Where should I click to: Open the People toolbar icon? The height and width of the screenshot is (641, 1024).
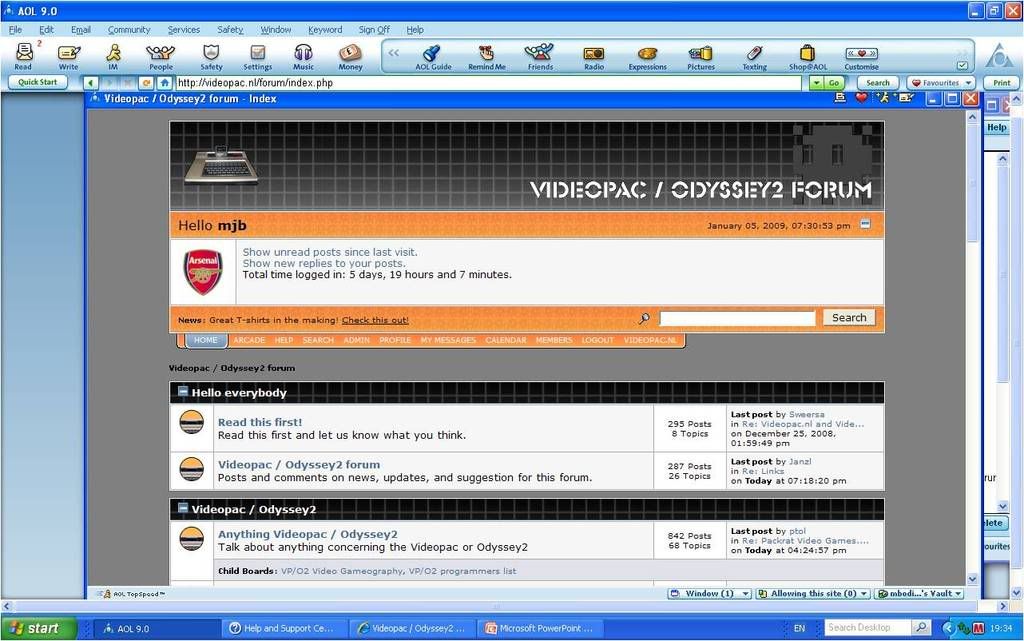161,56
